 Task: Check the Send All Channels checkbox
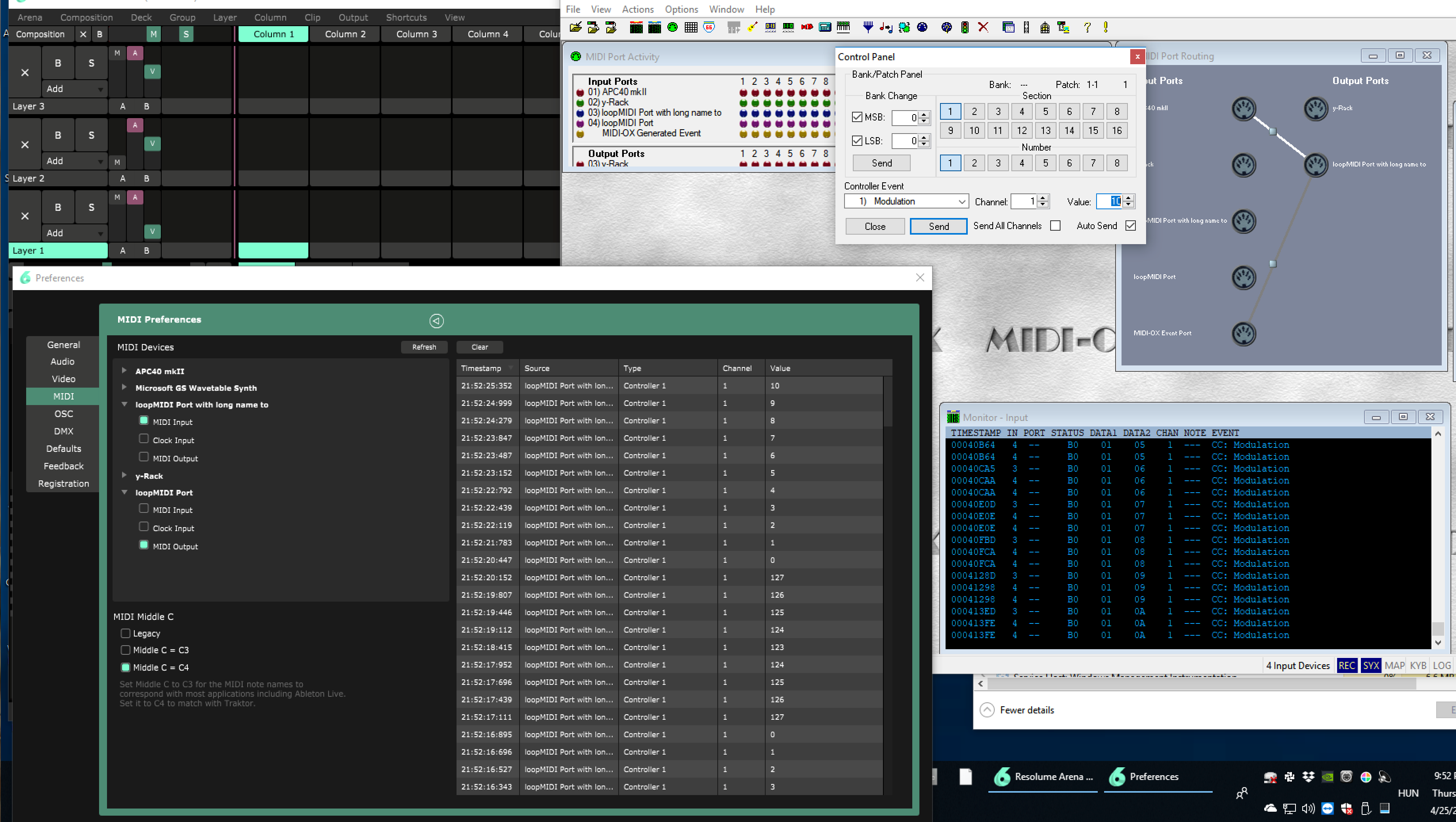[x=1055, y=226]
